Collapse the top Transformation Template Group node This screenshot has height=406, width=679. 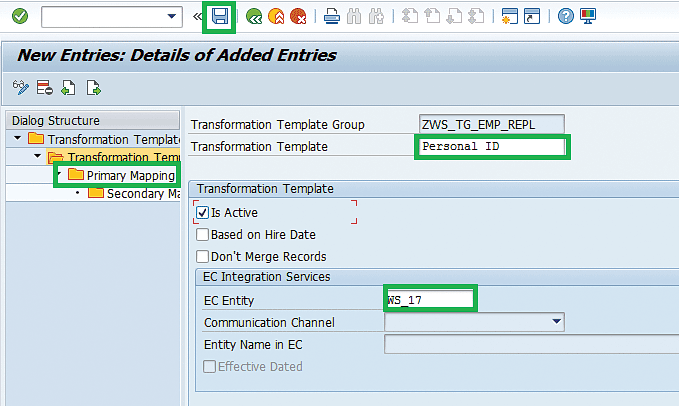[x=19, y=139]
